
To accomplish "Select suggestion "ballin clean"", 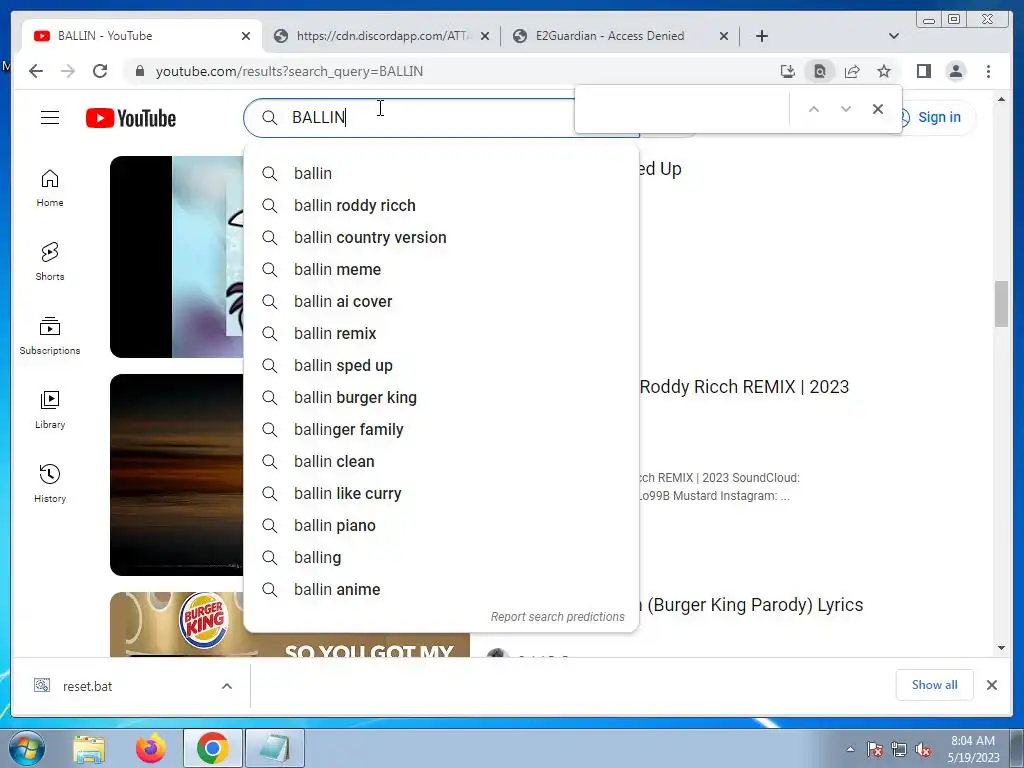I will (x=441, y=461).
